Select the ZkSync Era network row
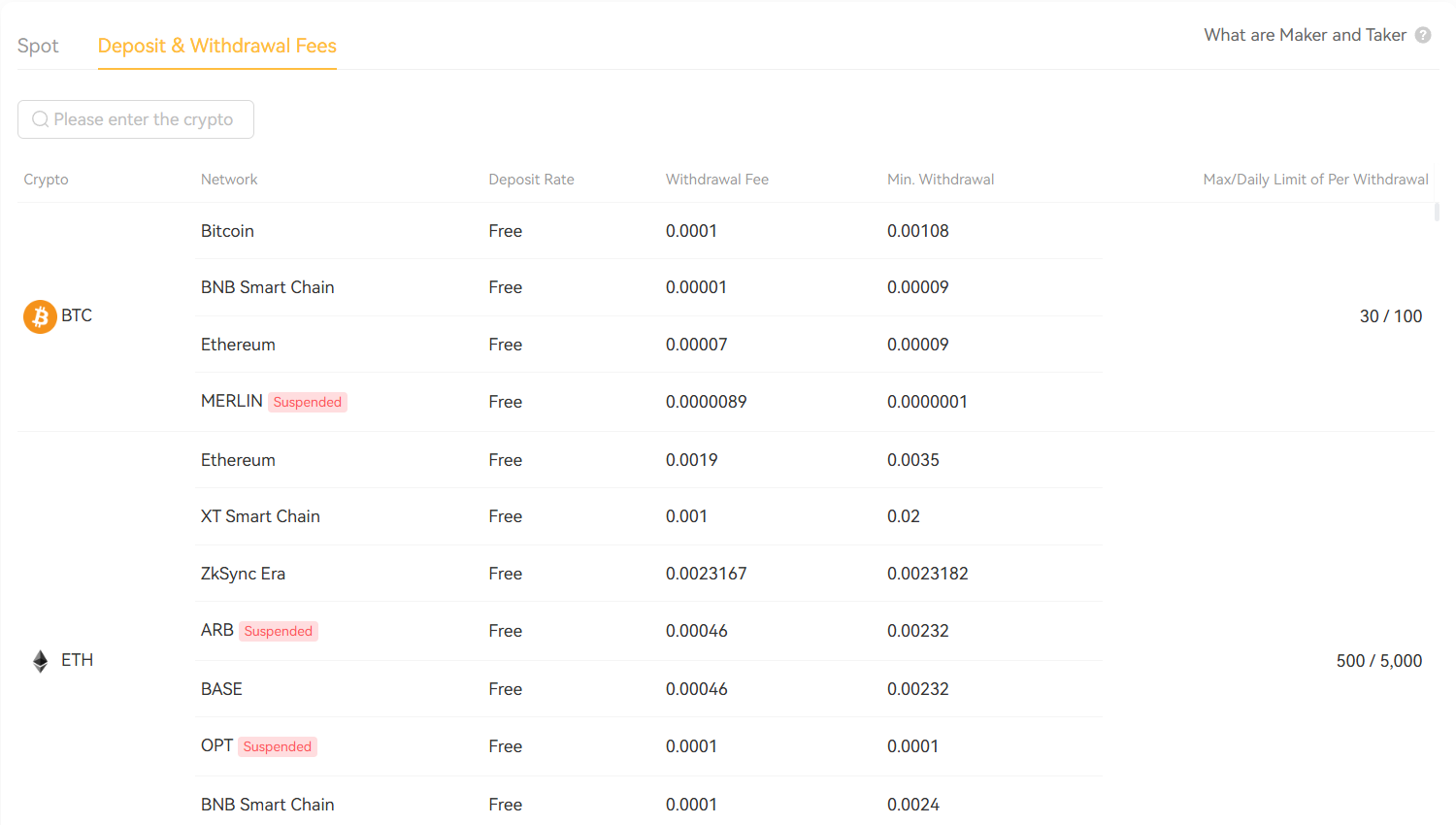 coord(243,574)
